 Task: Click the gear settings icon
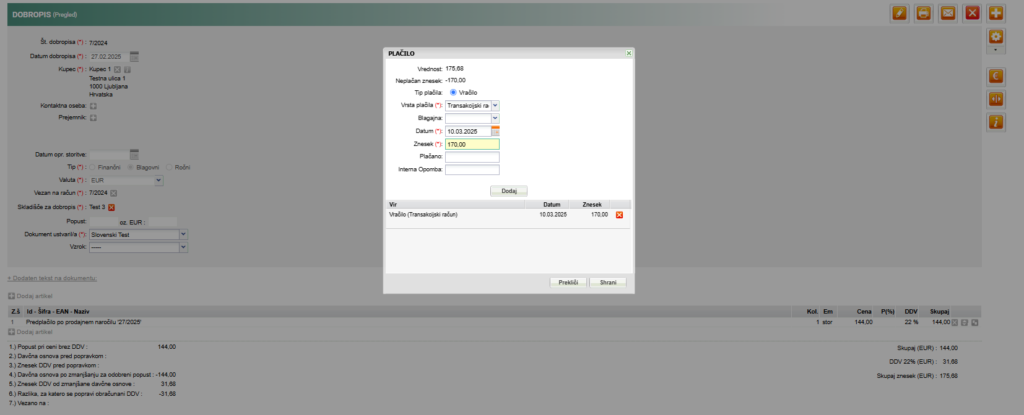coord(996,37)
